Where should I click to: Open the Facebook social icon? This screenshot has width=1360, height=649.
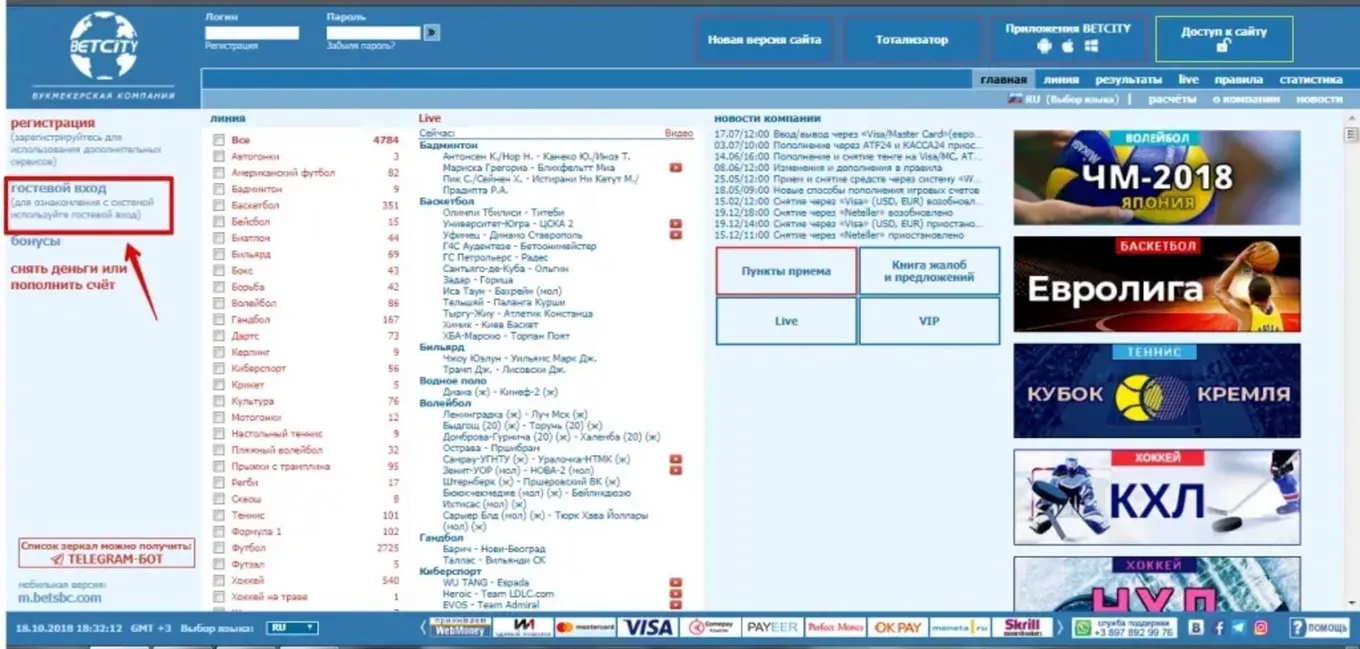(1218, 628)
